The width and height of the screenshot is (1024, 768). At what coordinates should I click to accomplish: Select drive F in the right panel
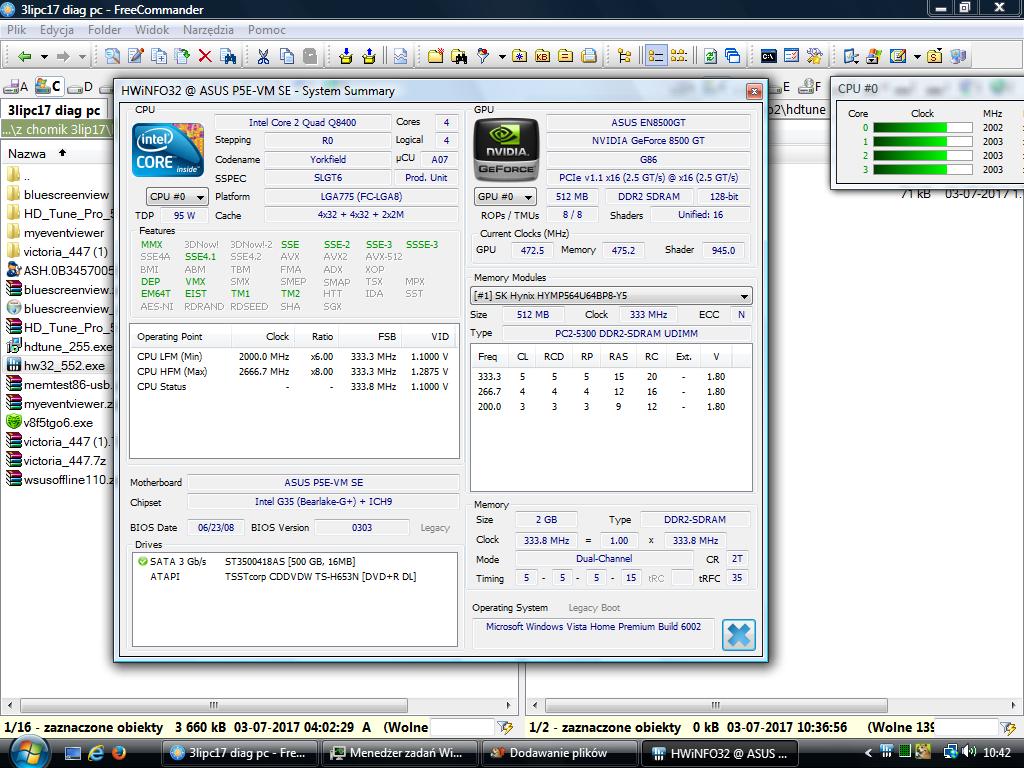810,86
